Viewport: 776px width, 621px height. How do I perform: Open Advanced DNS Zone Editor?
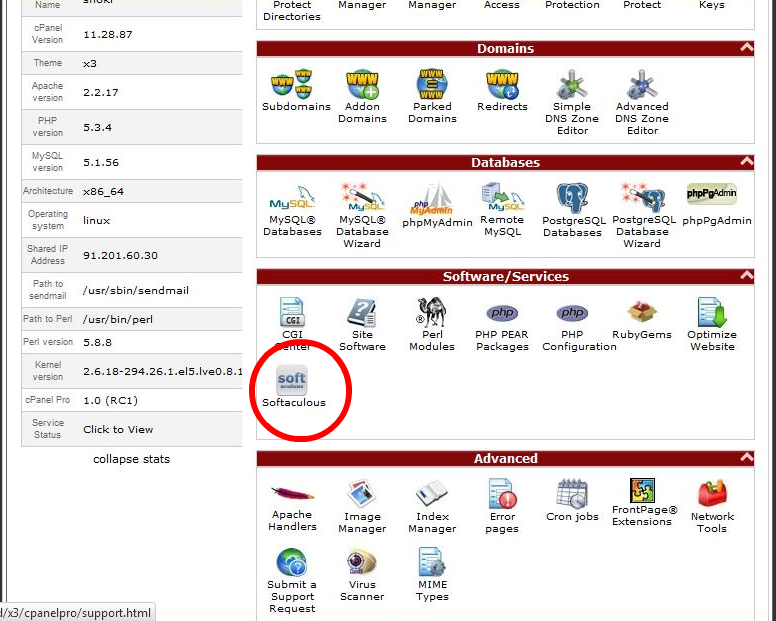point(642,102)
